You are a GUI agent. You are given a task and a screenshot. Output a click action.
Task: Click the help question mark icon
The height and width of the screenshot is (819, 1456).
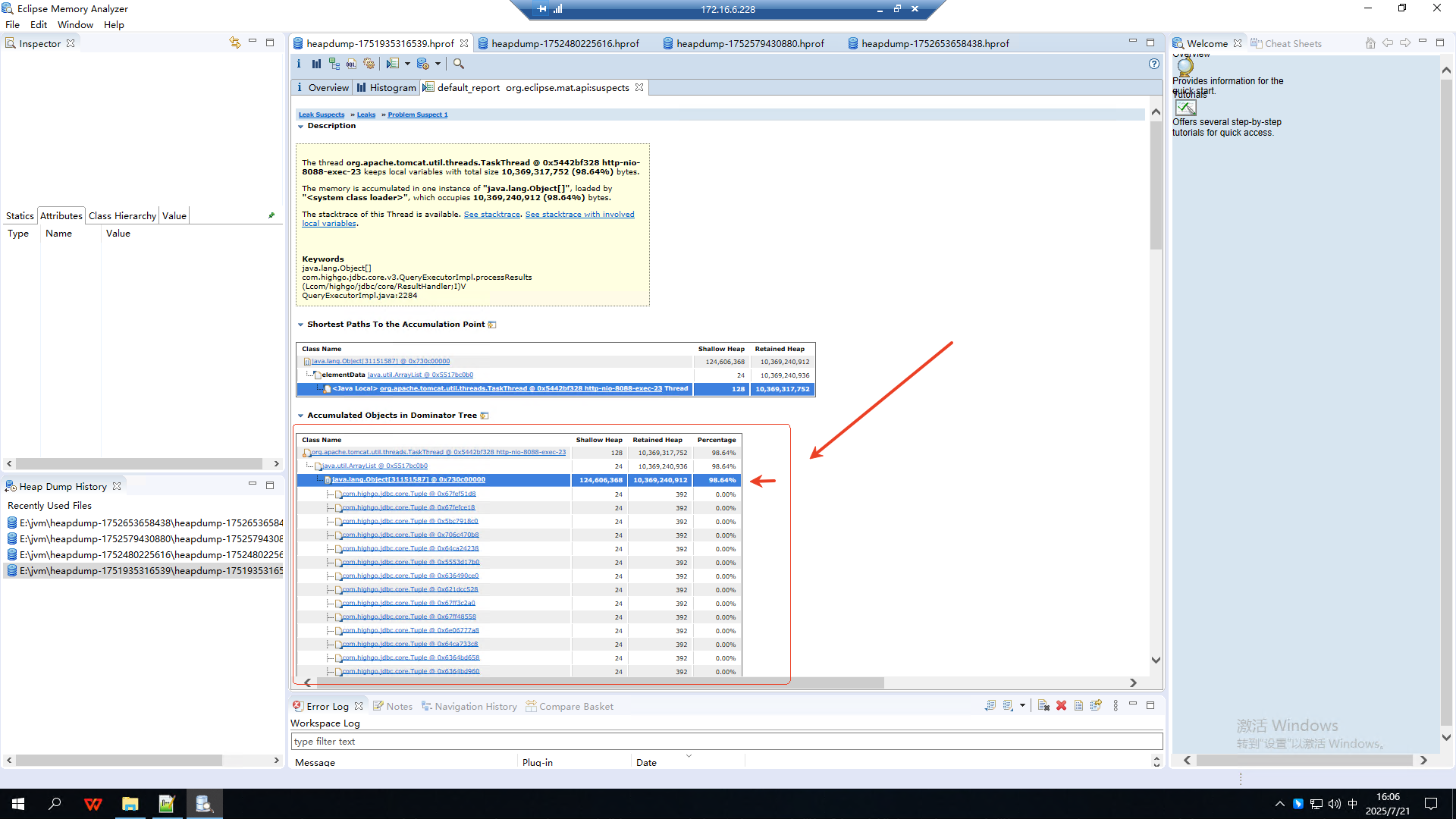[1153, 64]
